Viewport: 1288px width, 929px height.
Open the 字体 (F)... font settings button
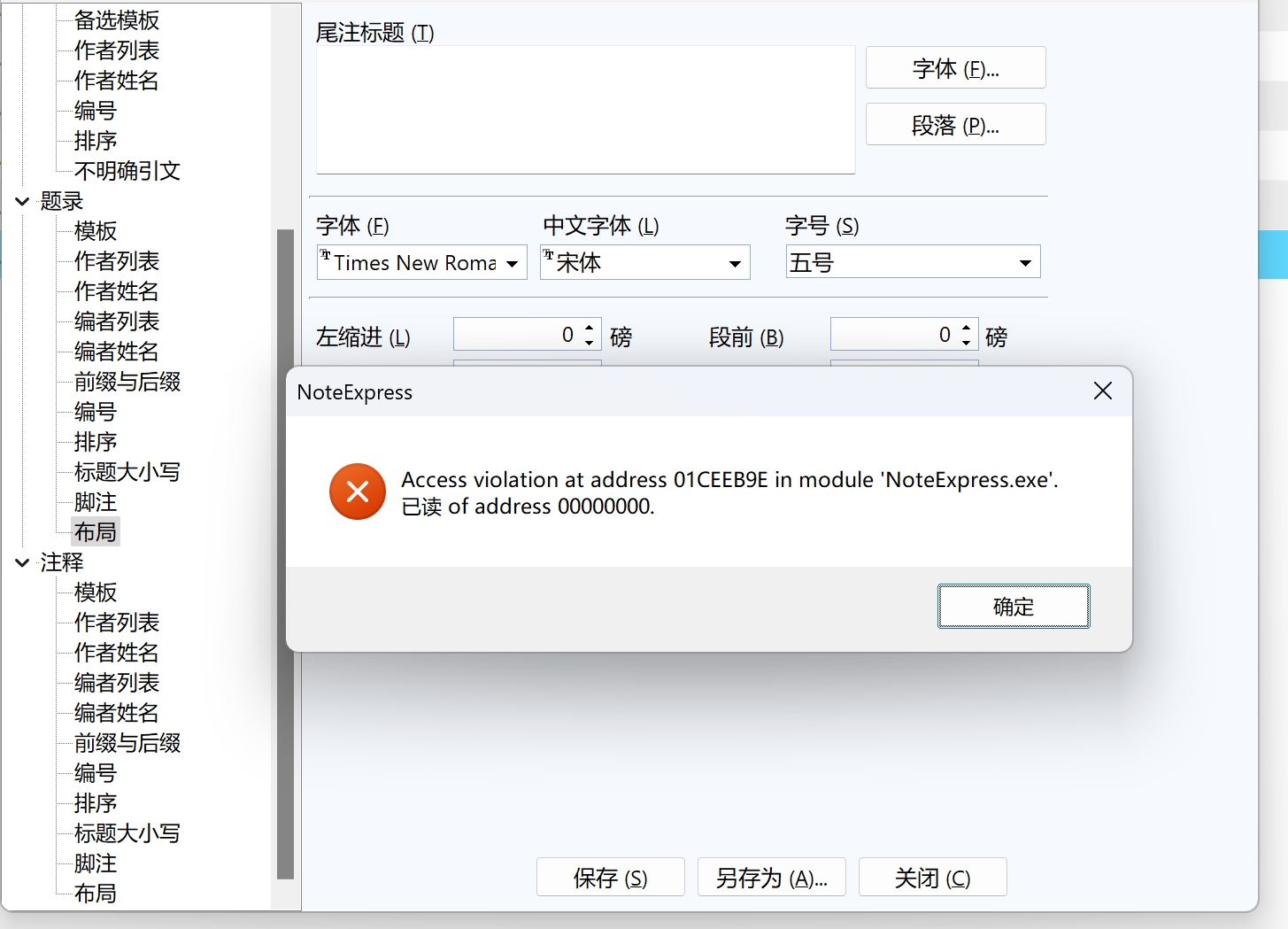tap(956, 68)
